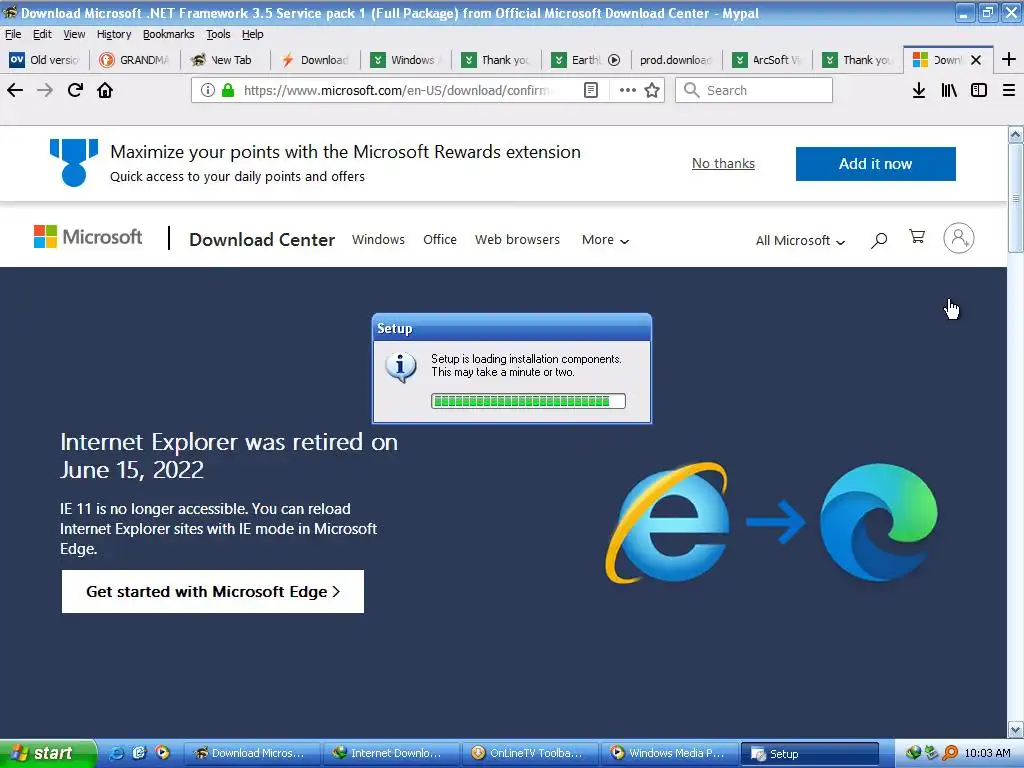This screenshot has height=768, width=1024.
Task: Switch to the Old version tab
Action: (x=44, y=60)
